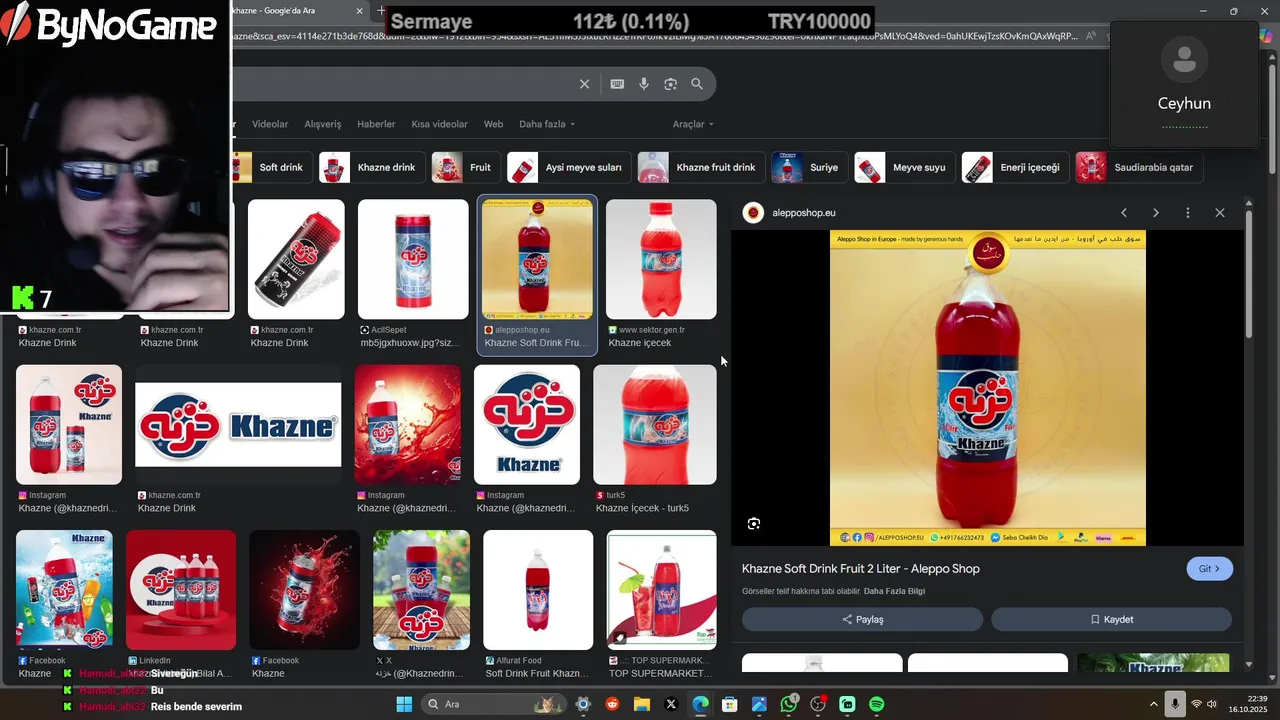Image resolution: width=1280 pixels, height=720 pixels.
Task: Close the Khazne Google search tab
Action: (360, 11)
